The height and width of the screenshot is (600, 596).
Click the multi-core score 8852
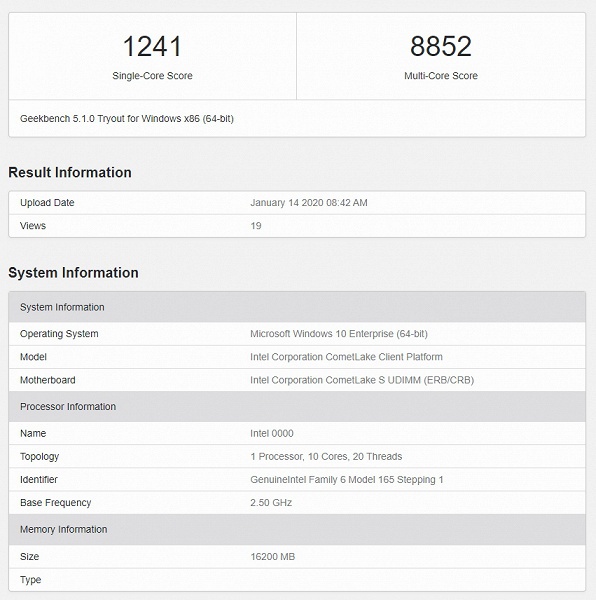point(441,46)
